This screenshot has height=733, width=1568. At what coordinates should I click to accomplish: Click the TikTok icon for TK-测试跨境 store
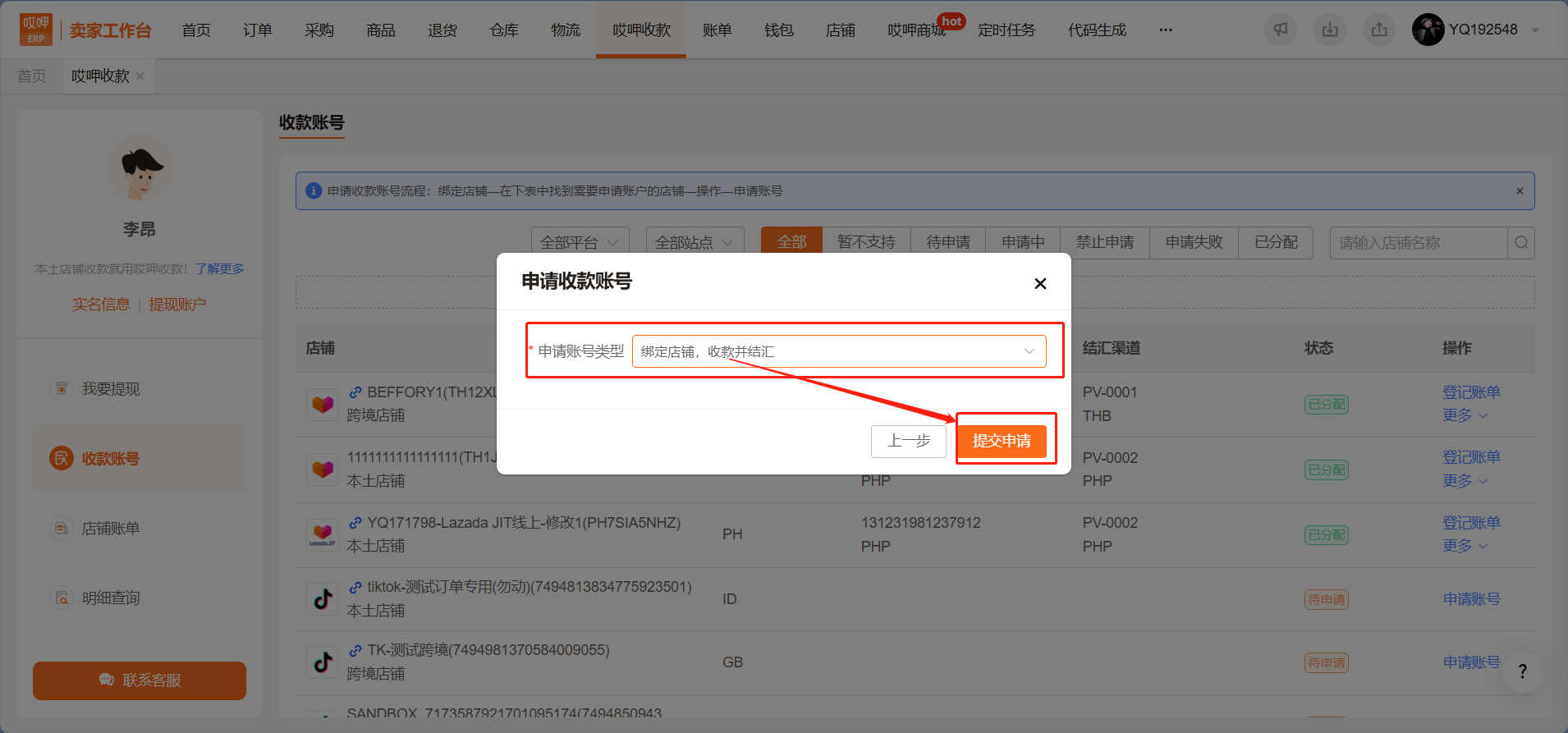323,662
